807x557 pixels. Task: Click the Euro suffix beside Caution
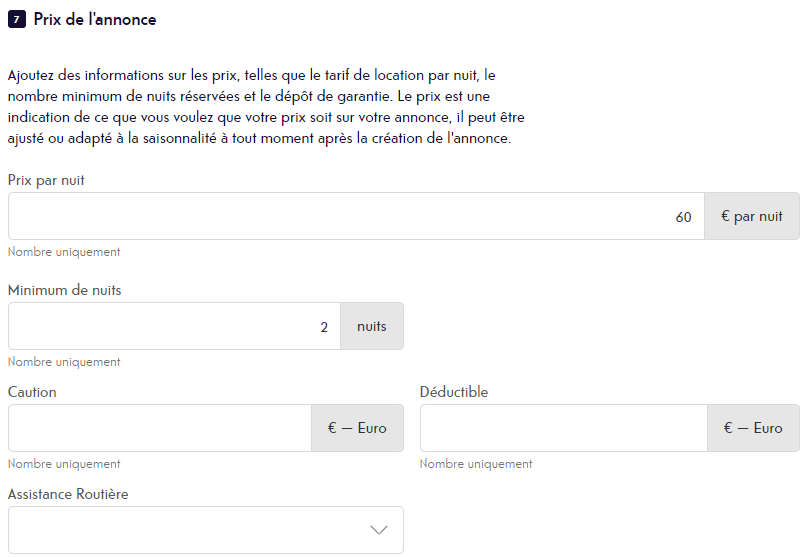358,428
